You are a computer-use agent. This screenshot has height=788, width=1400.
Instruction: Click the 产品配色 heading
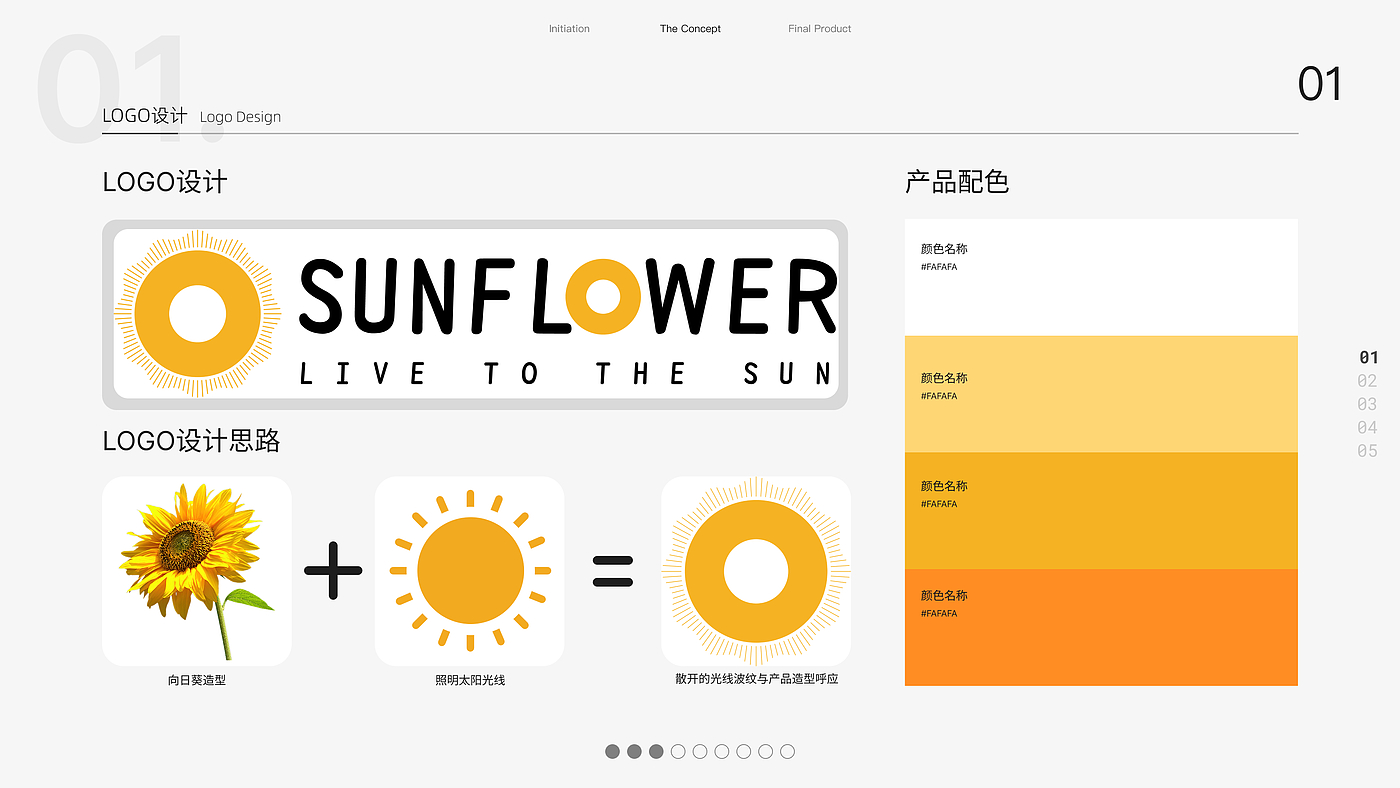click(x=957, y=182)
